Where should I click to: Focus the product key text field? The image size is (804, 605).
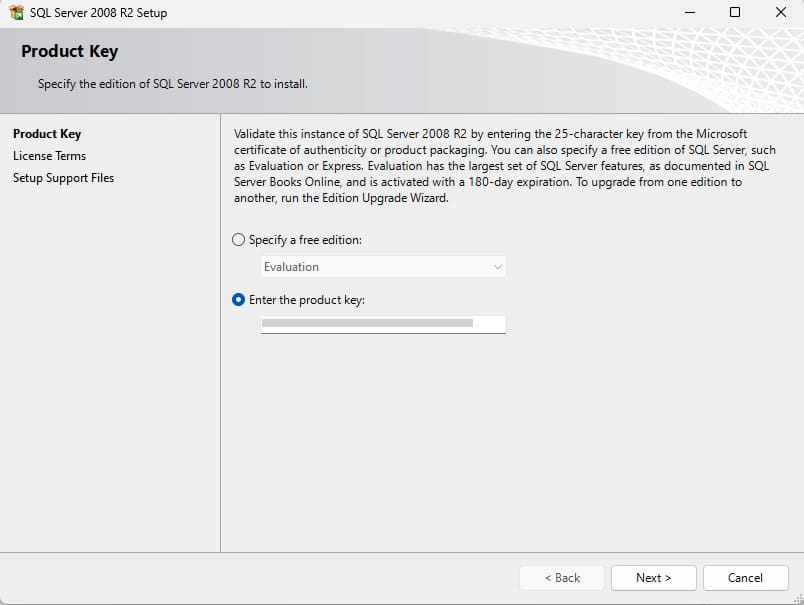(x=383, y=324)
